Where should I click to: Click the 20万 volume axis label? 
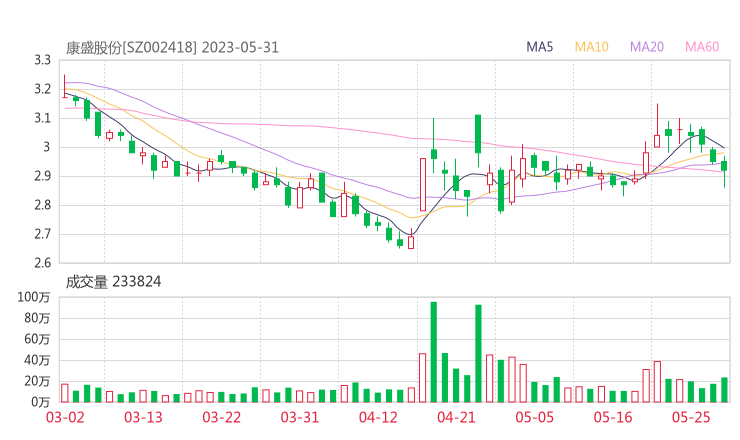37,381
